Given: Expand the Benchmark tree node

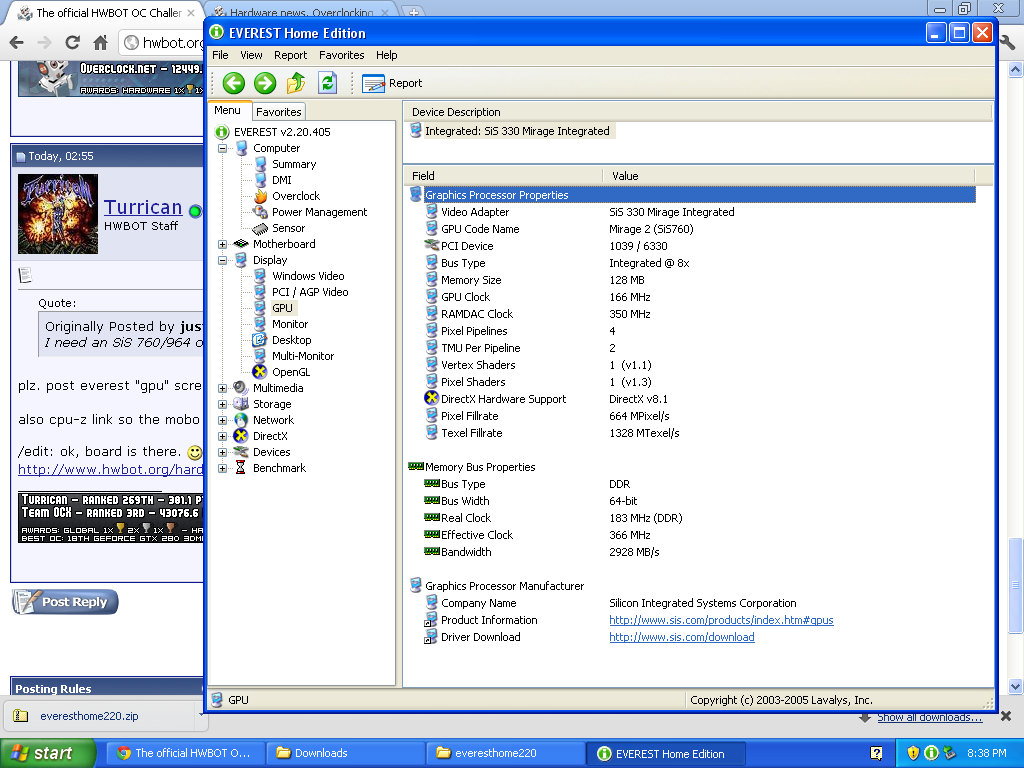Looking at the screenshot, I should point(222,468).
